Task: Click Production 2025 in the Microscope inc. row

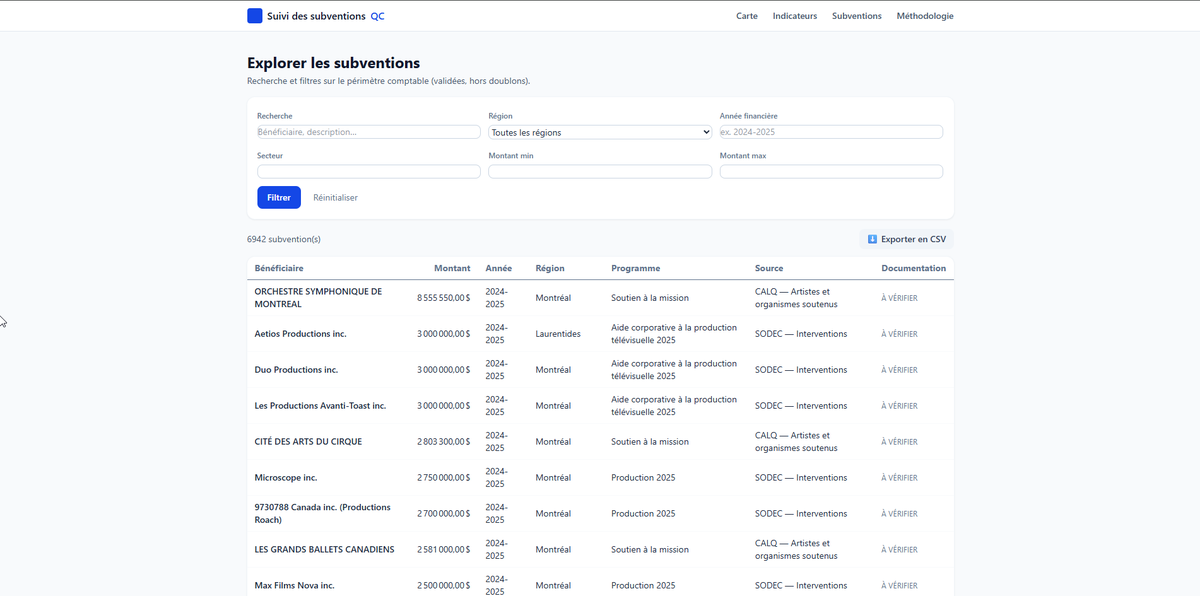Action: click(643, 478)
